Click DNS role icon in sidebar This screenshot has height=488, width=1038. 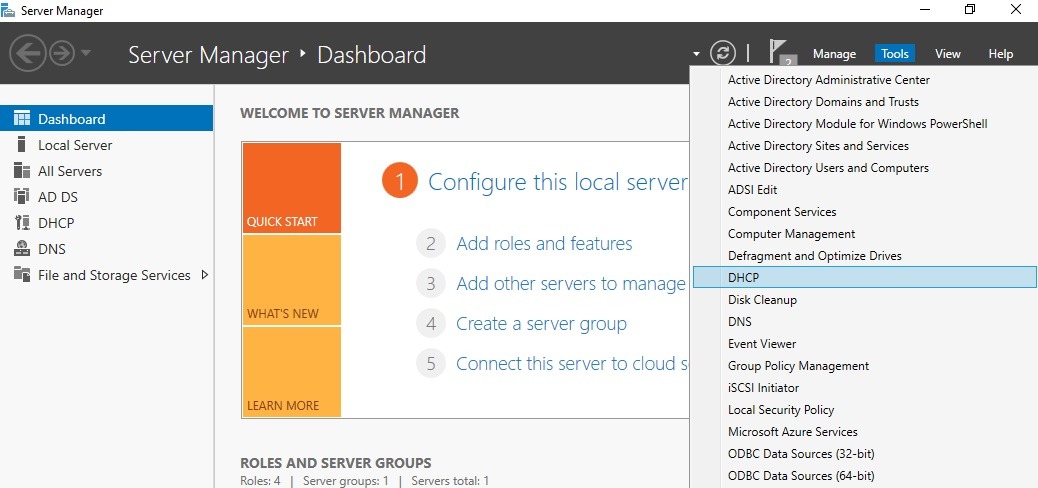tap(22, 249)
